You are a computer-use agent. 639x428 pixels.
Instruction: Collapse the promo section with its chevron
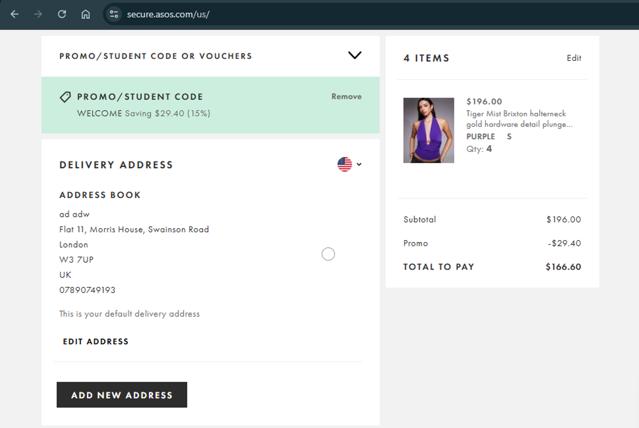coord(354,56)
